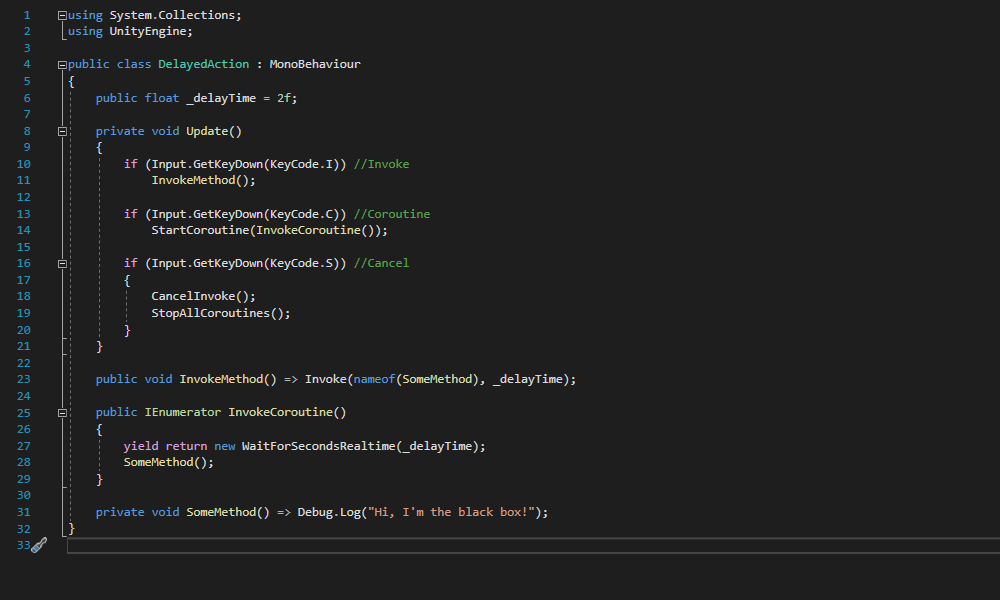Click the IEnumerator return type
The width and height of the screenshot is (1000, 600).
[182, 413]
